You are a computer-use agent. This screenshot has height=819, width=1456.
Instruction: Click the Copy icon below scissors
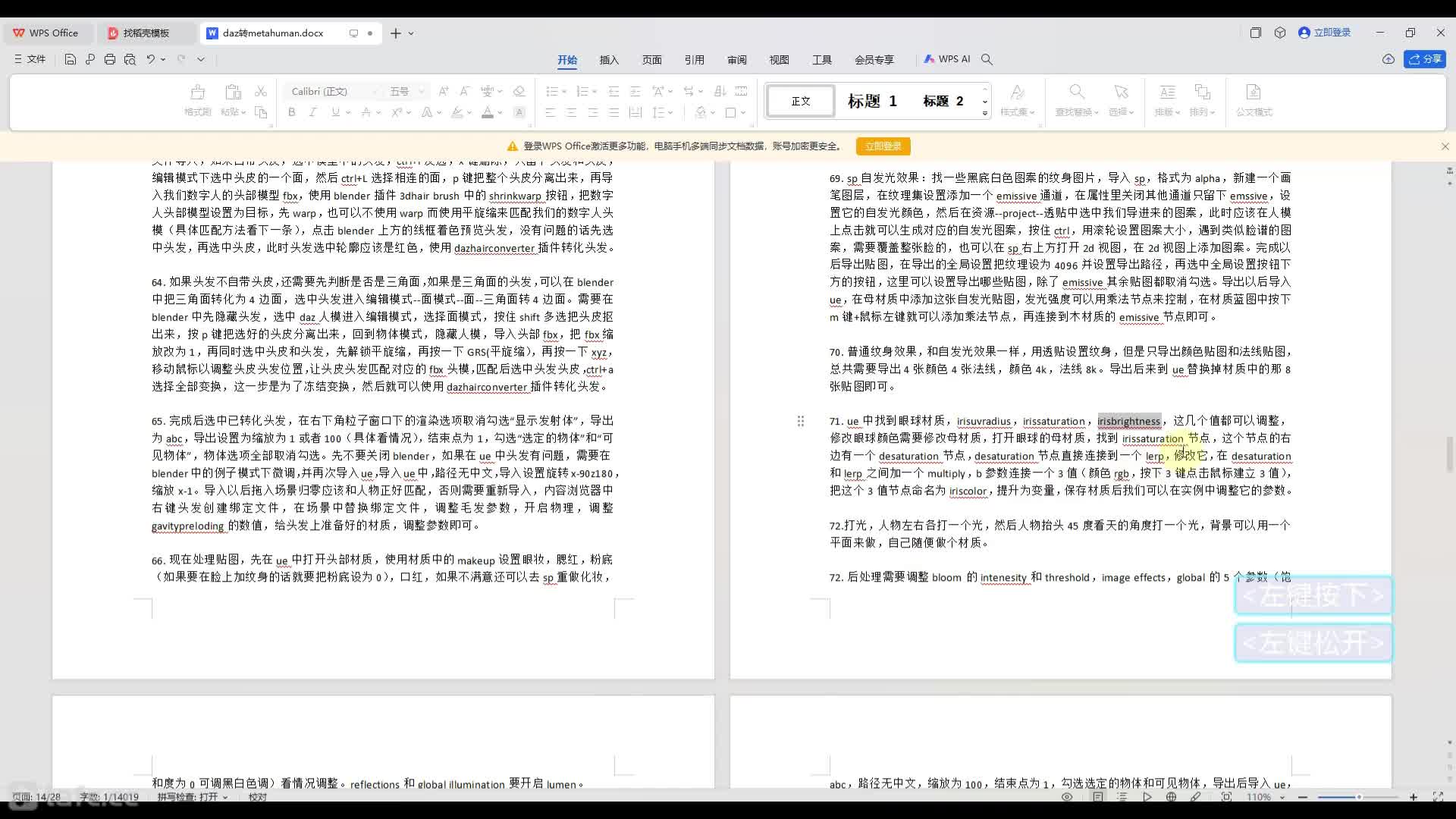point(260,112)
